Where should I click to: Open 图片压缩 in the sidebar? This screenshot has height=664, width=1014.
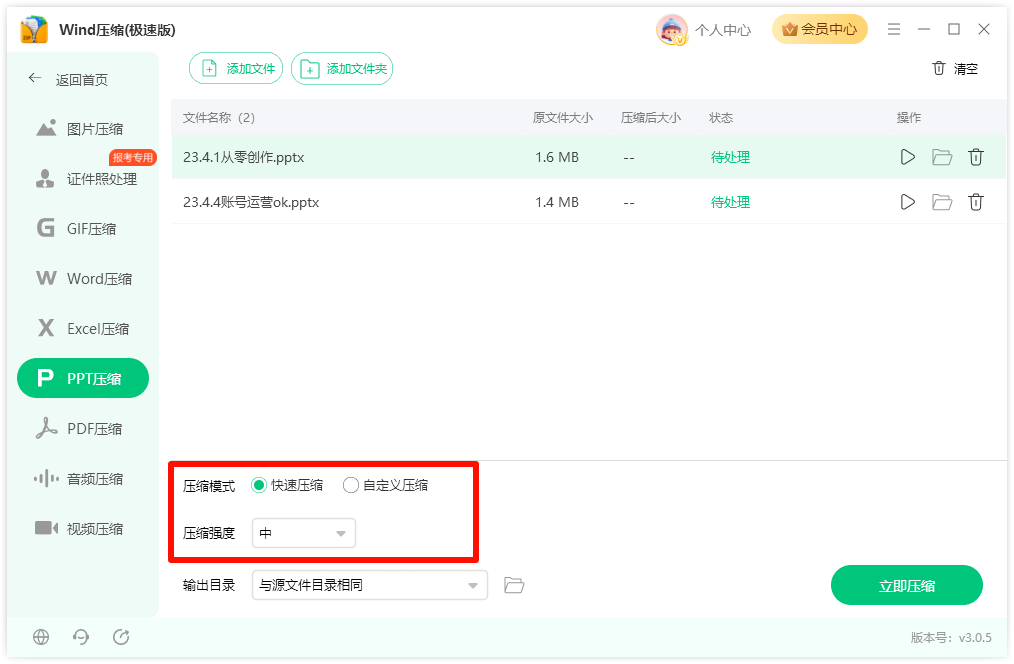(x=83, y=129)
